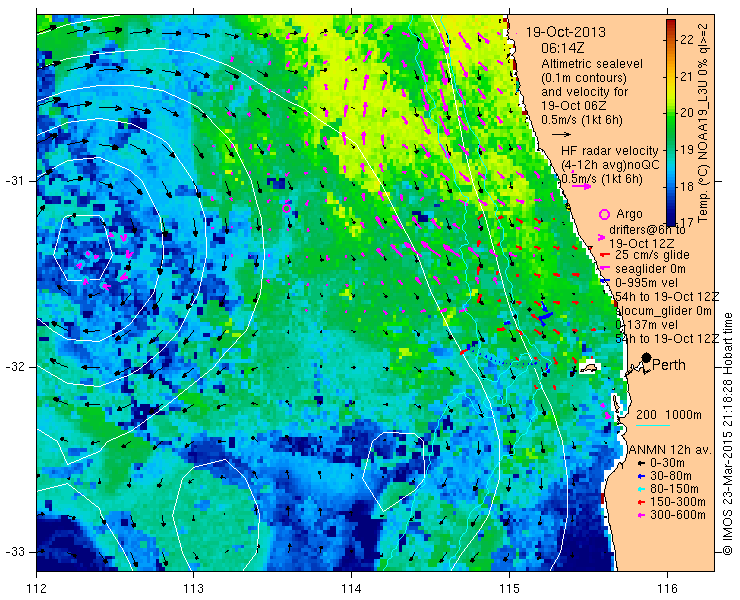Click the 'and velocity for' text
This screenshot has height=600, width=740.
coord(585,91)
